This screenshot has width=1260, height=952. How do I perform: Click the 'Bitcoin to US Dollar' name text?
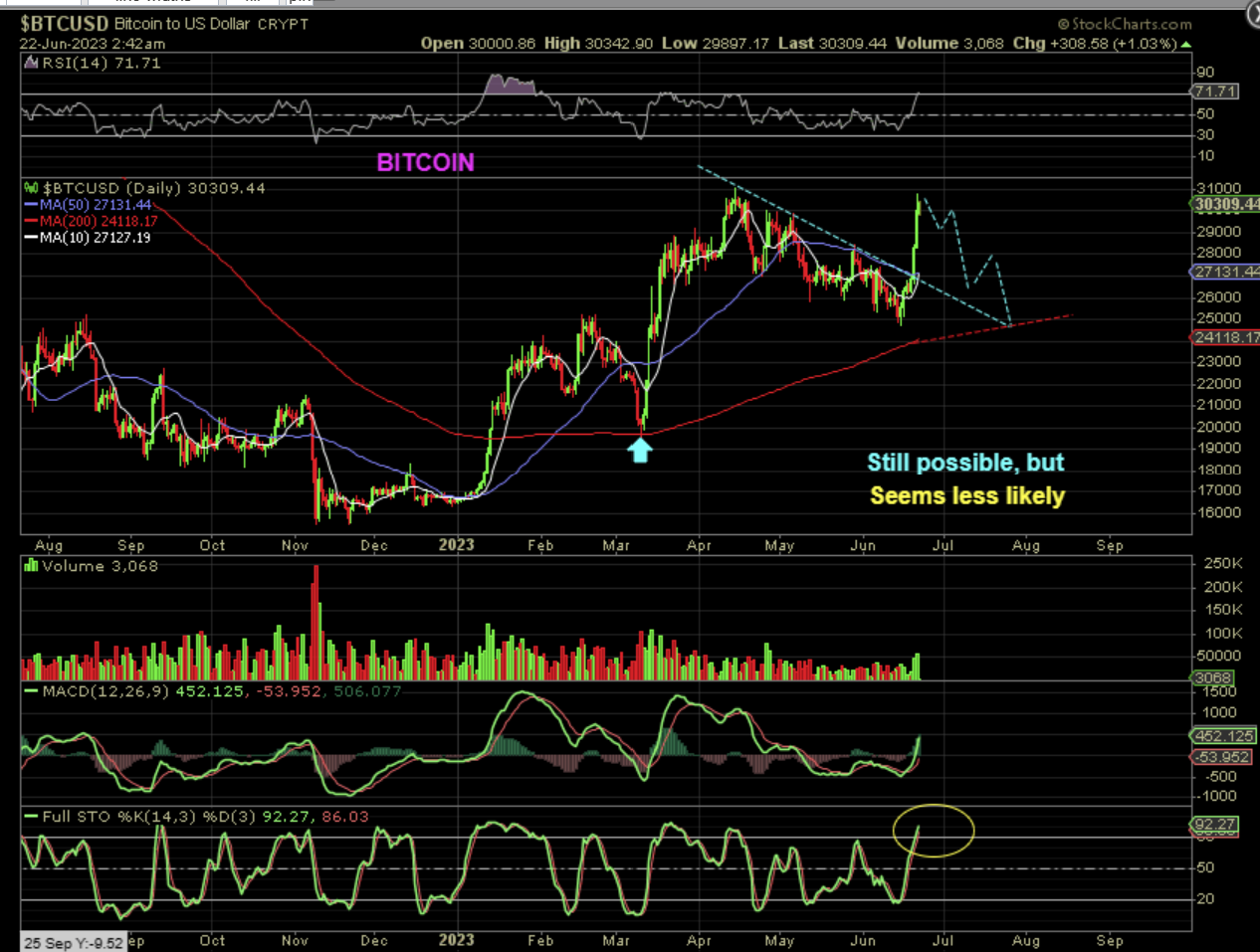(x=182, y=23)
